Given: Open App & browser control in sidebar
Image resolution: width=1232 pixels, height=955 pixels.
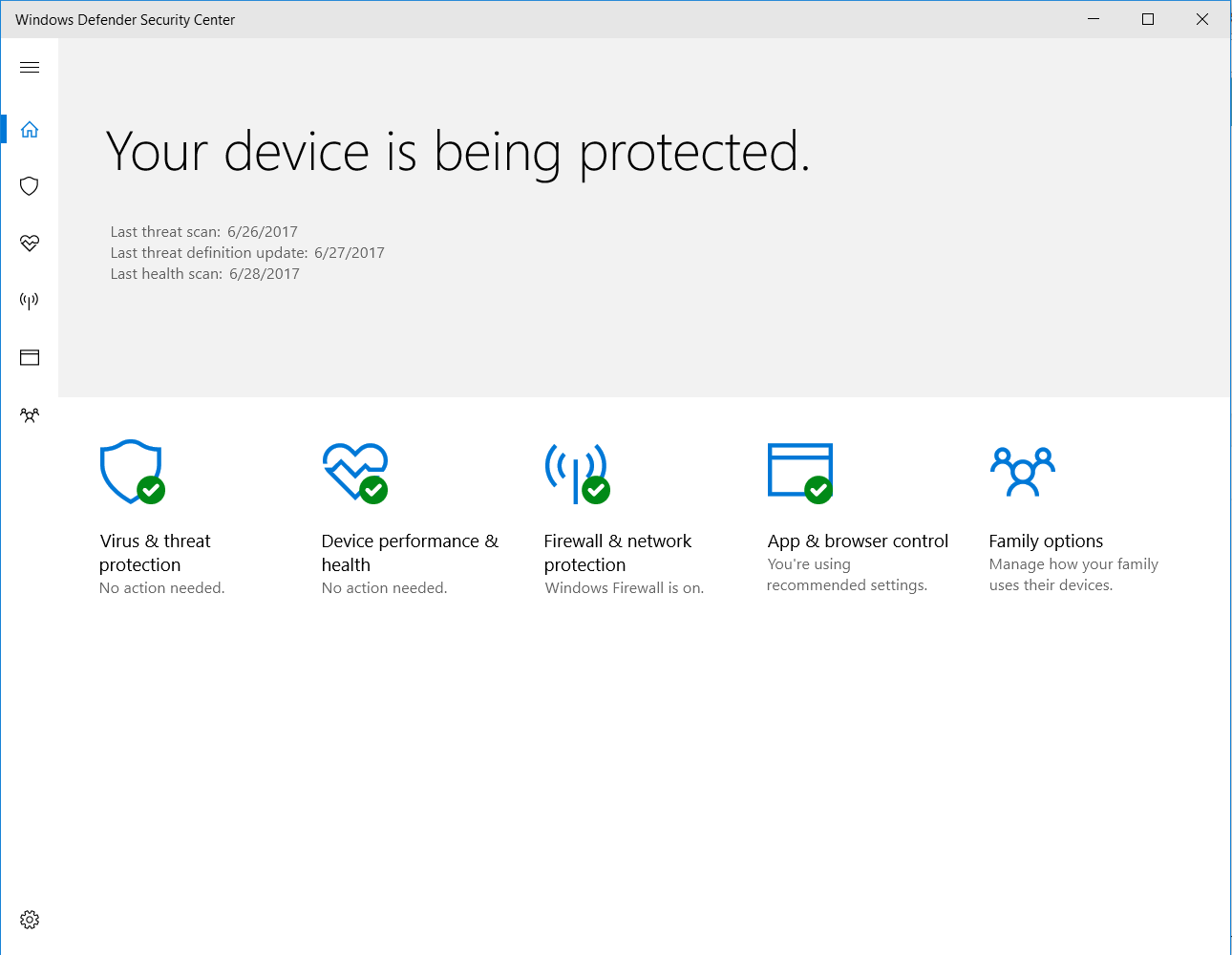Looking at the screenshot, I should coord(30,358).
